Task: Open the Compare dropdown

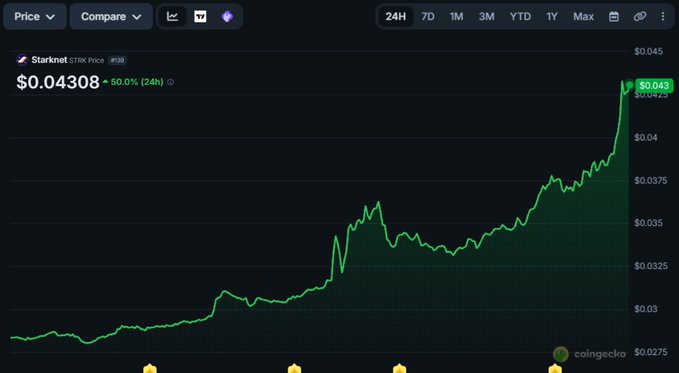Action: tap(111, 16)
